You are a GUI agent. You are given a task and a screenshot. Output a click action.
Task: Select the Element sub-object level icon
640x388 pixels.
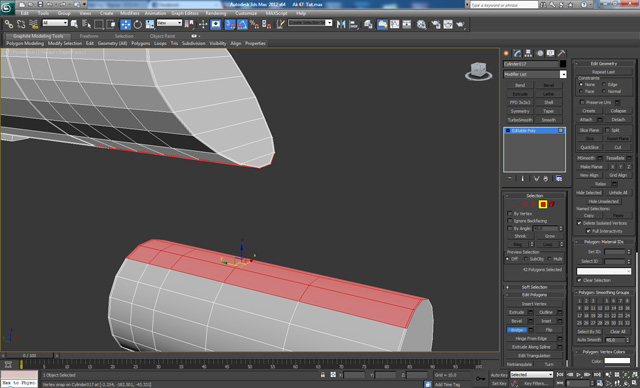pyautogui.click(x=552, y=204)
